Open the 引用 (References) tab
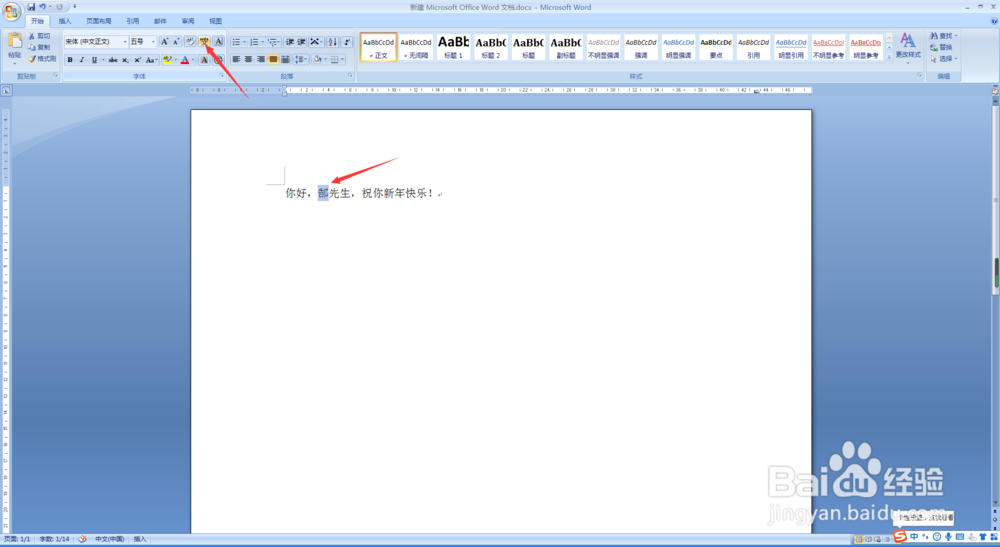This screenshot has height=547, width=1000. pyautogui.click(x=133, y=21)
